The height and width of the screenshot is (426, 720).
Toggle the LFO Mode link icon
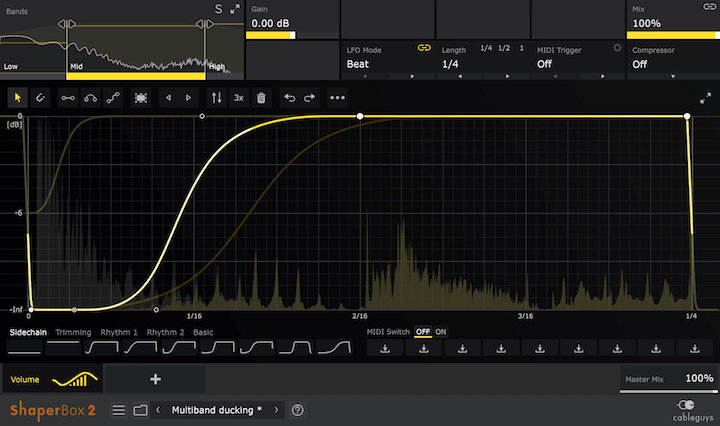(424, 48)
